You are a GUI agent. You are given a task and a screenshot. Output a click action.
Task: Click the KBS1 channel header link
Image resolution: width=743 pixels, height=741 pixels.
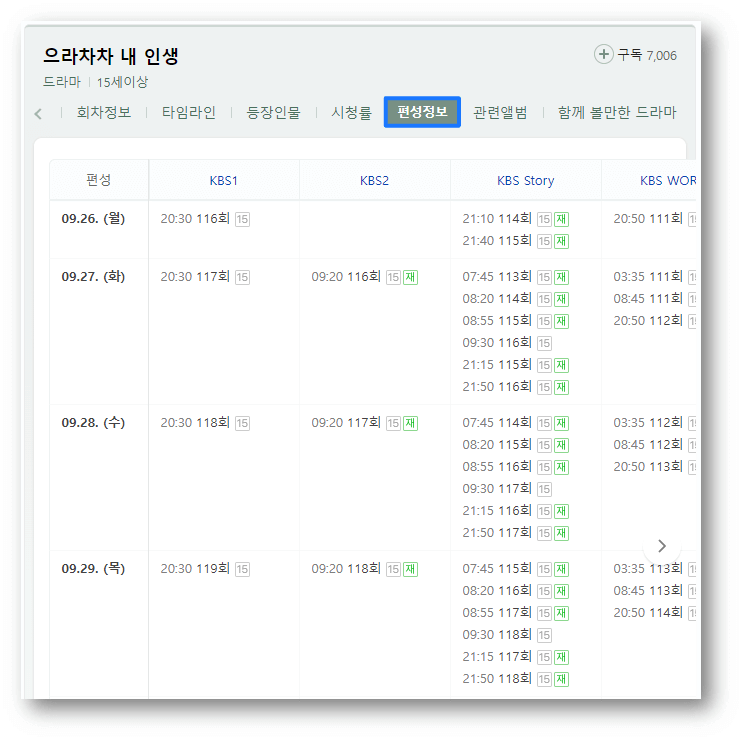point(223,181)
